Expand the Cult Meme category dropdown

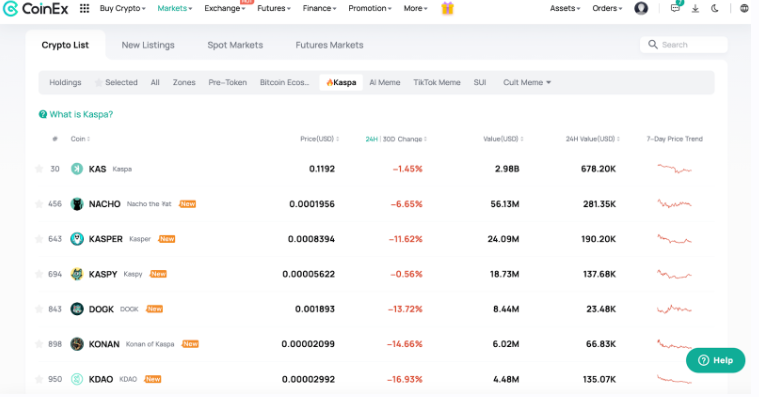point(527,82)
